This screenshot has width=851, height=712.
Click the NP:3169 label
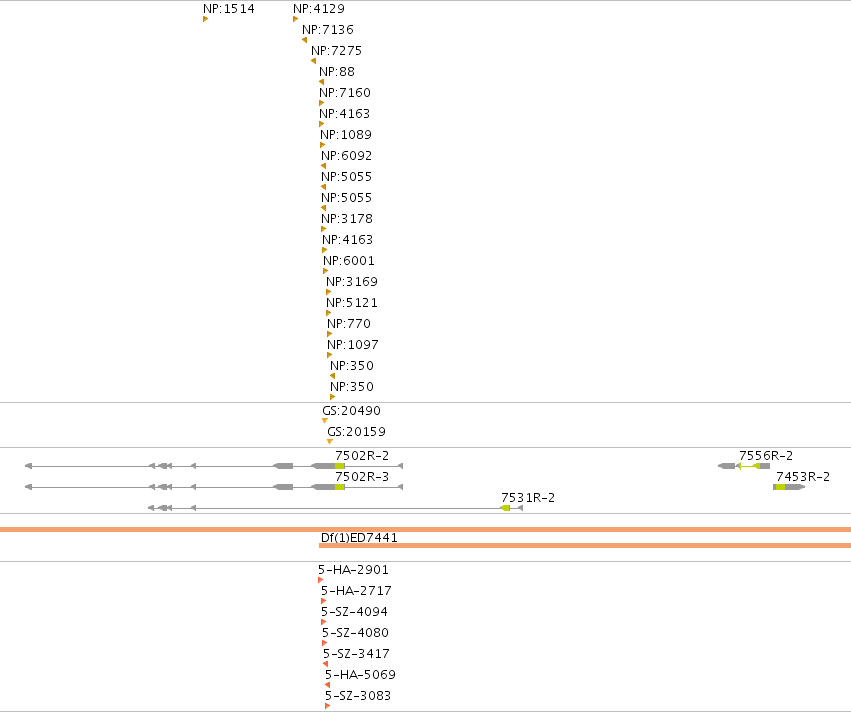(x=352, y=282)
